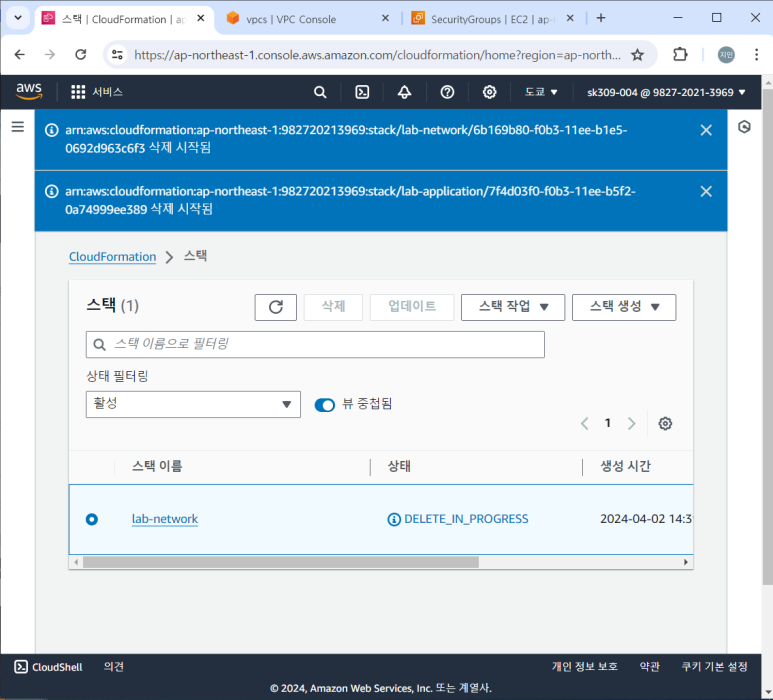Open CloudShell from the footer
This screenshot has width=773, height=700.
(48, 667)
